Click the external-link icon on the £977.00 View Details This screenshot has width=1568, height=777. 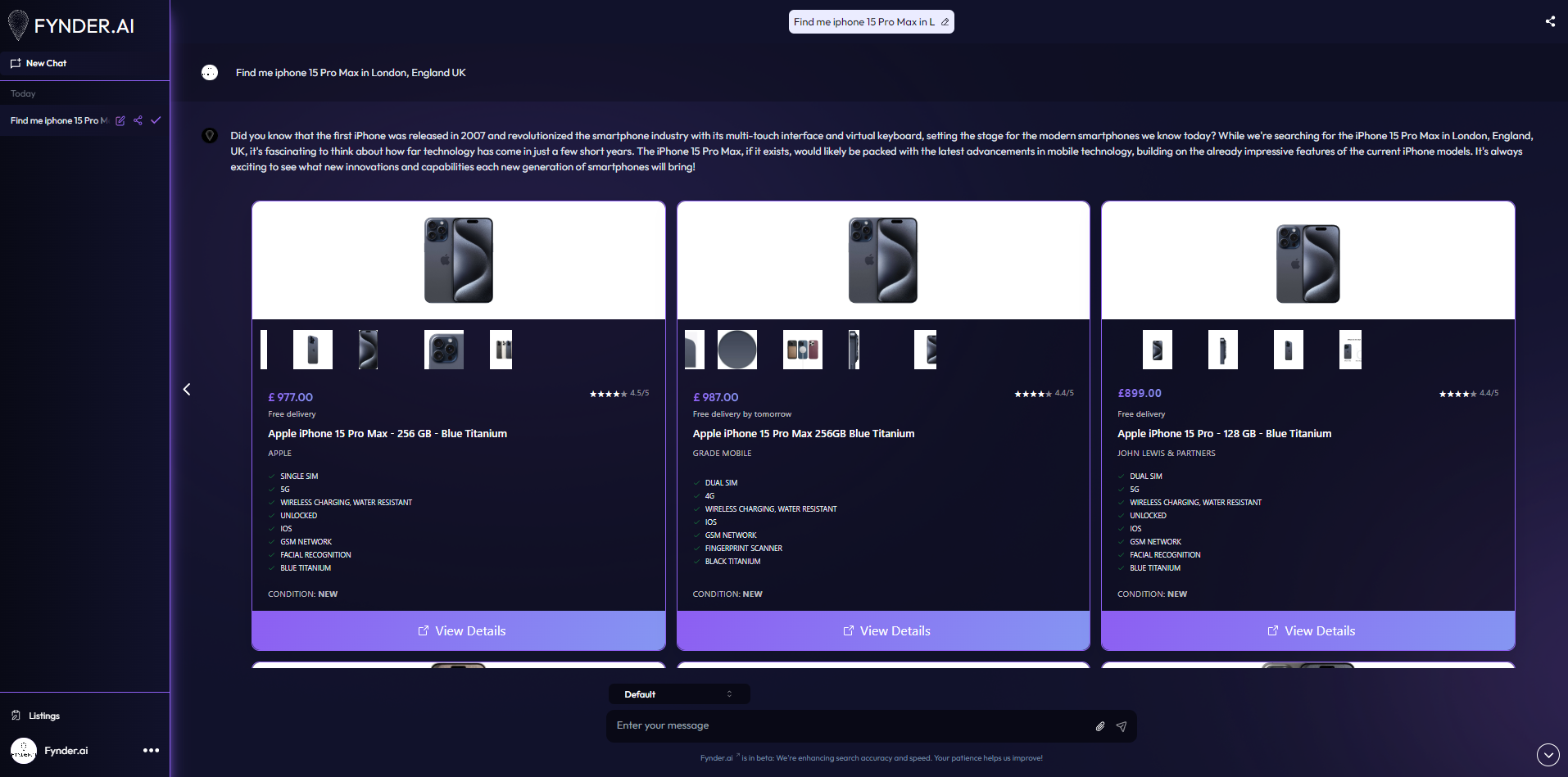point(424,630)
